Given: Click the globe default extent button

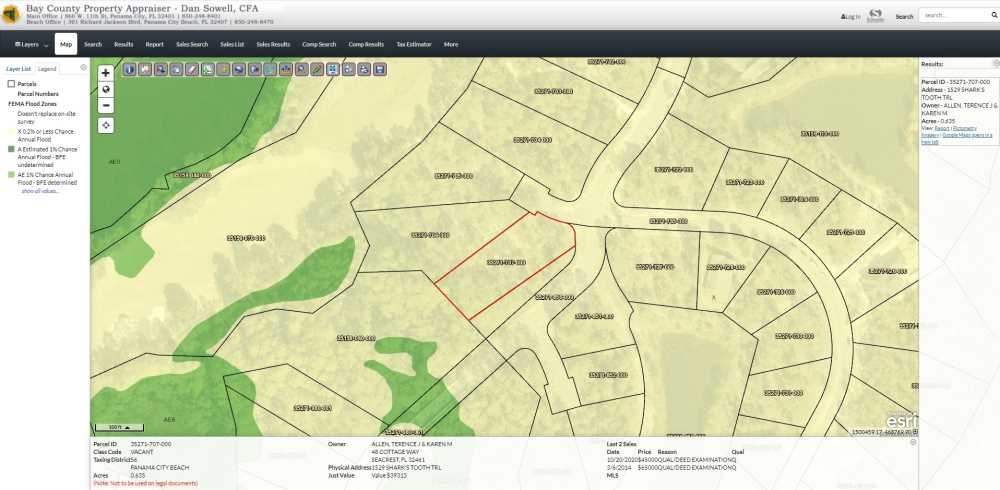Looking at the screenshot, I should [x=106, y=89].
